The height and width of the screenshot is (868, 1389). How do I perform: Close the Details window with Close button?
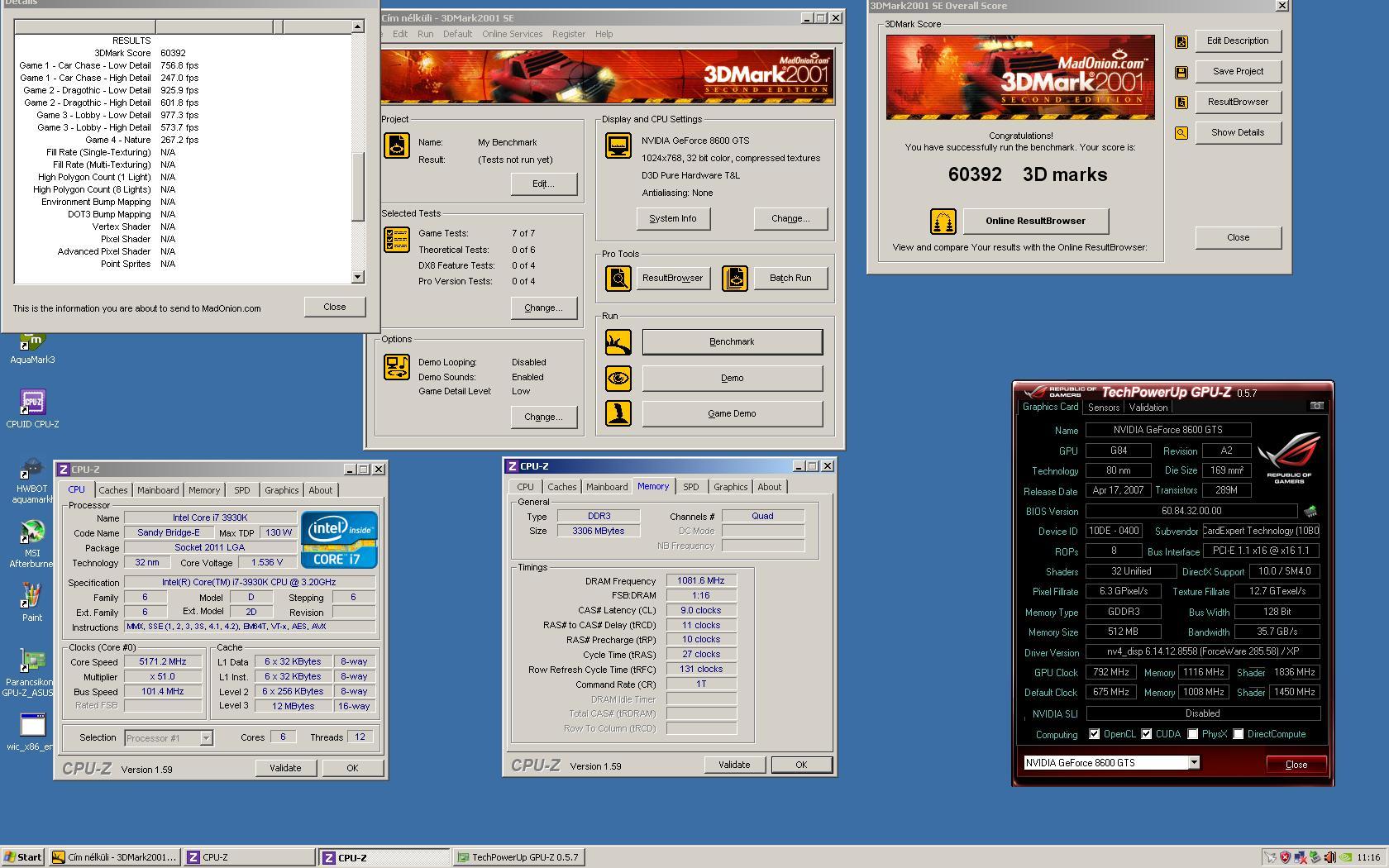[x=335, y=307]
